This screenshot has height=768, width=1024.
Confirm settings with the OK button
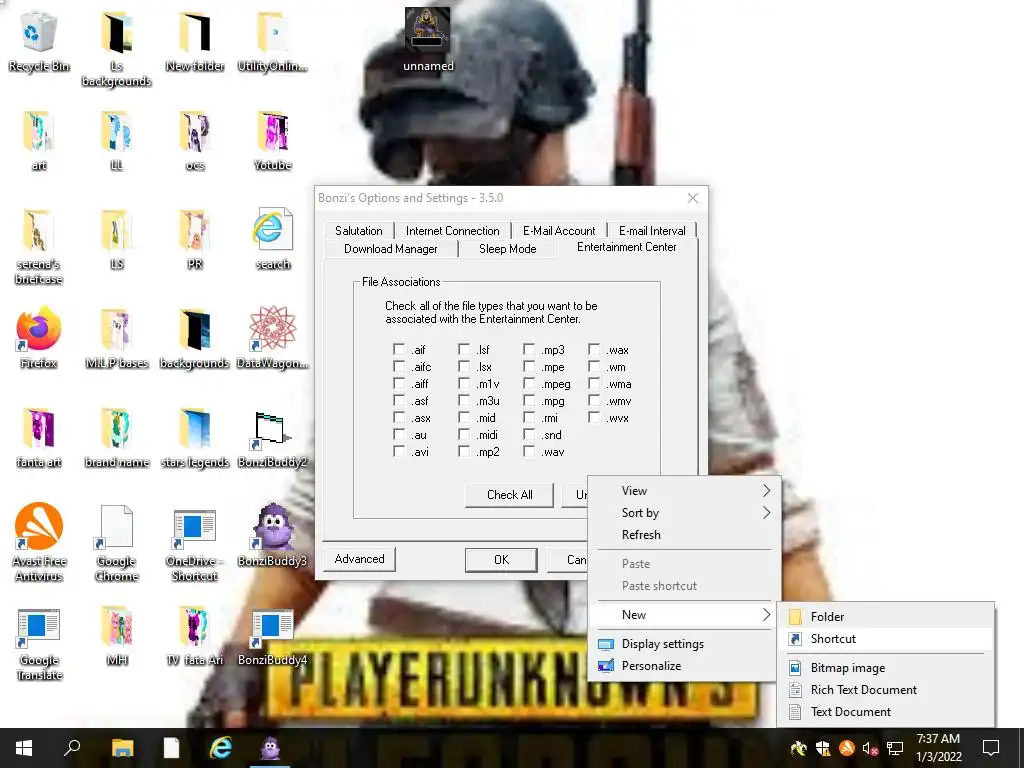[501, 560]
